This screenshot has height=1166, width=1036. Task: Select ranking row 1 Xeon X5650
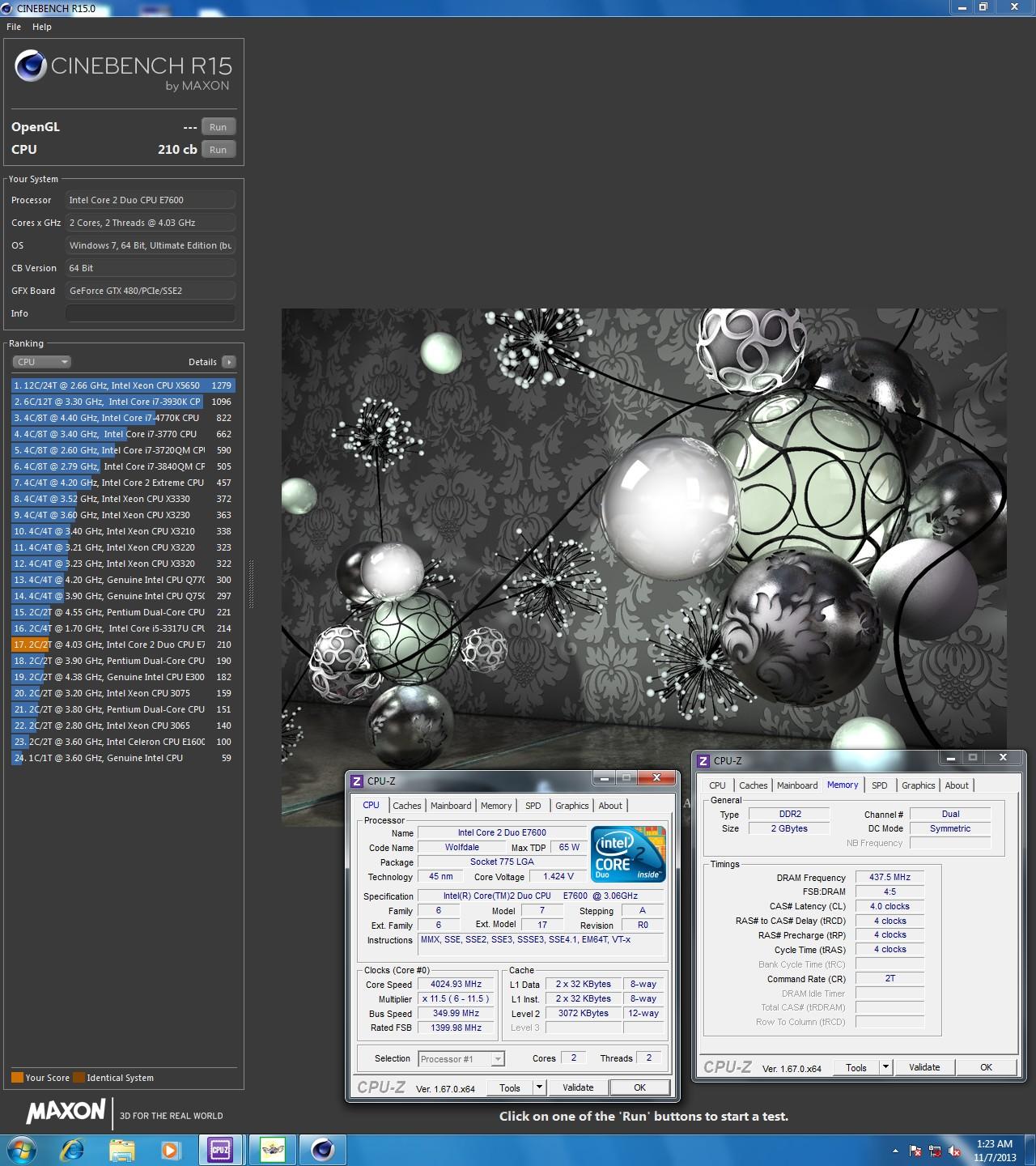coord(123,385)
